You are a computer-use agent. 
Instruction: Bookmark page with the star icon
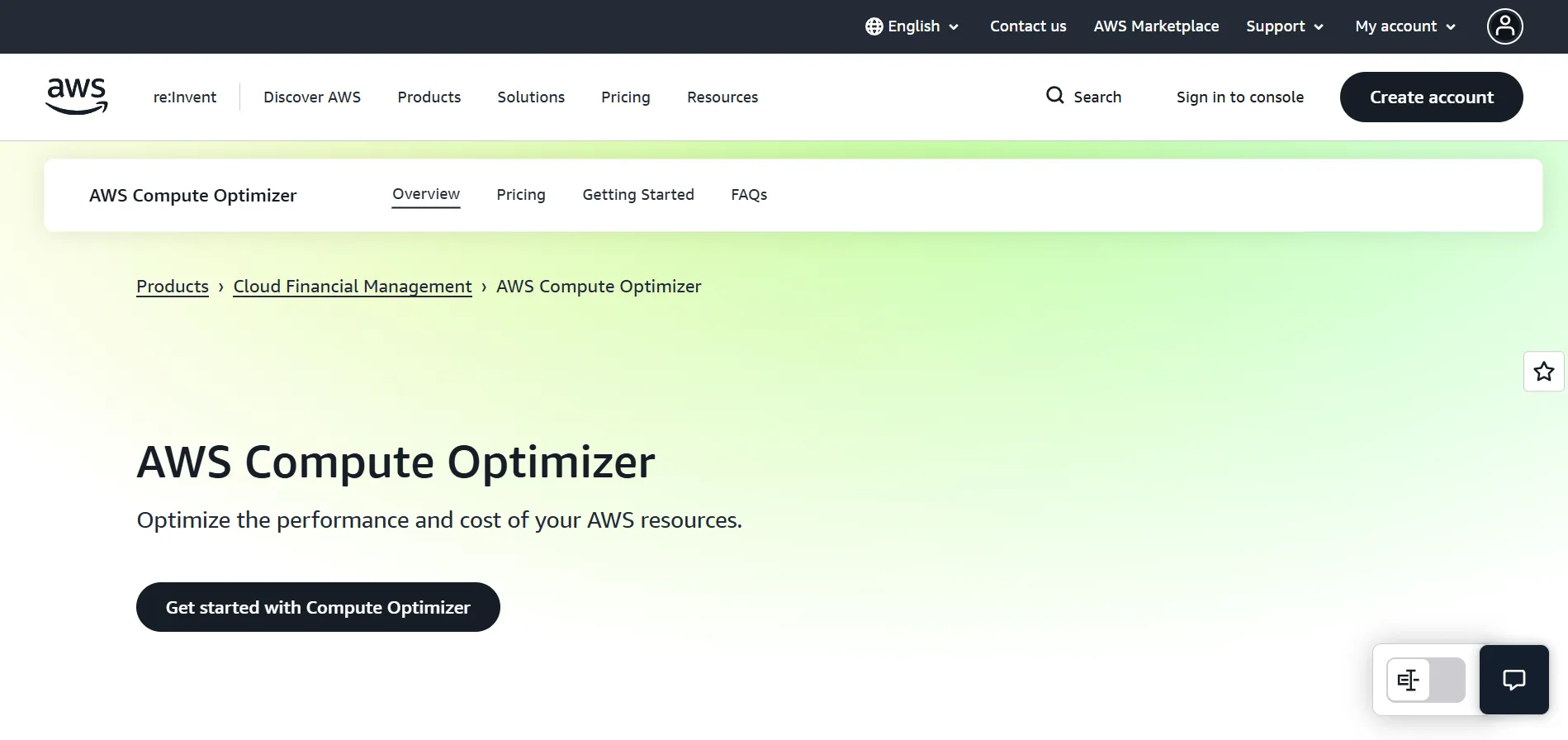(1543, 372)
